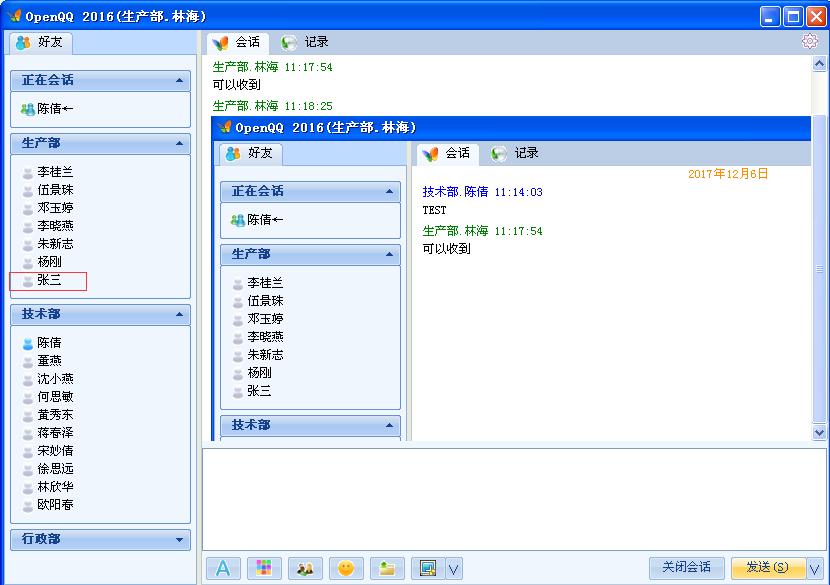Select contact 李晓燕 in sidebar

coord(48,226)
